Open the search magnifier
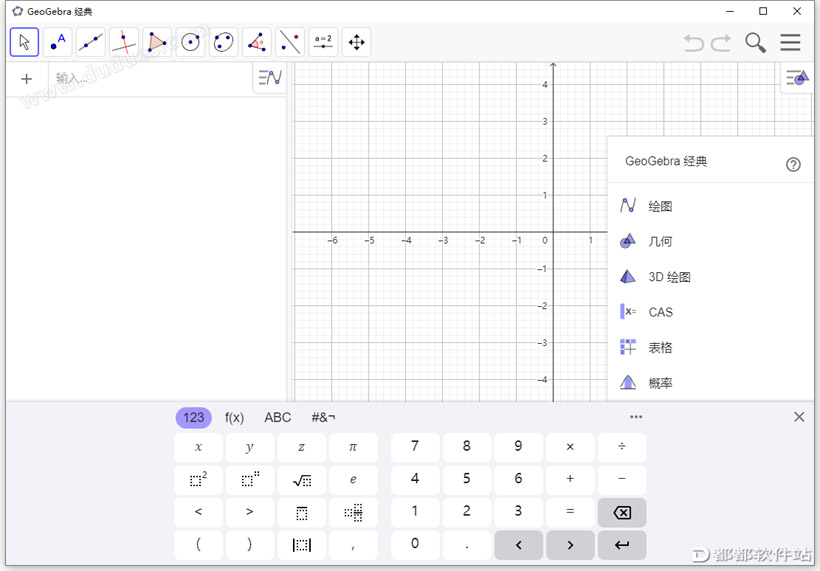The width and height of the screenshot is (820, 571). coord(755,43)
